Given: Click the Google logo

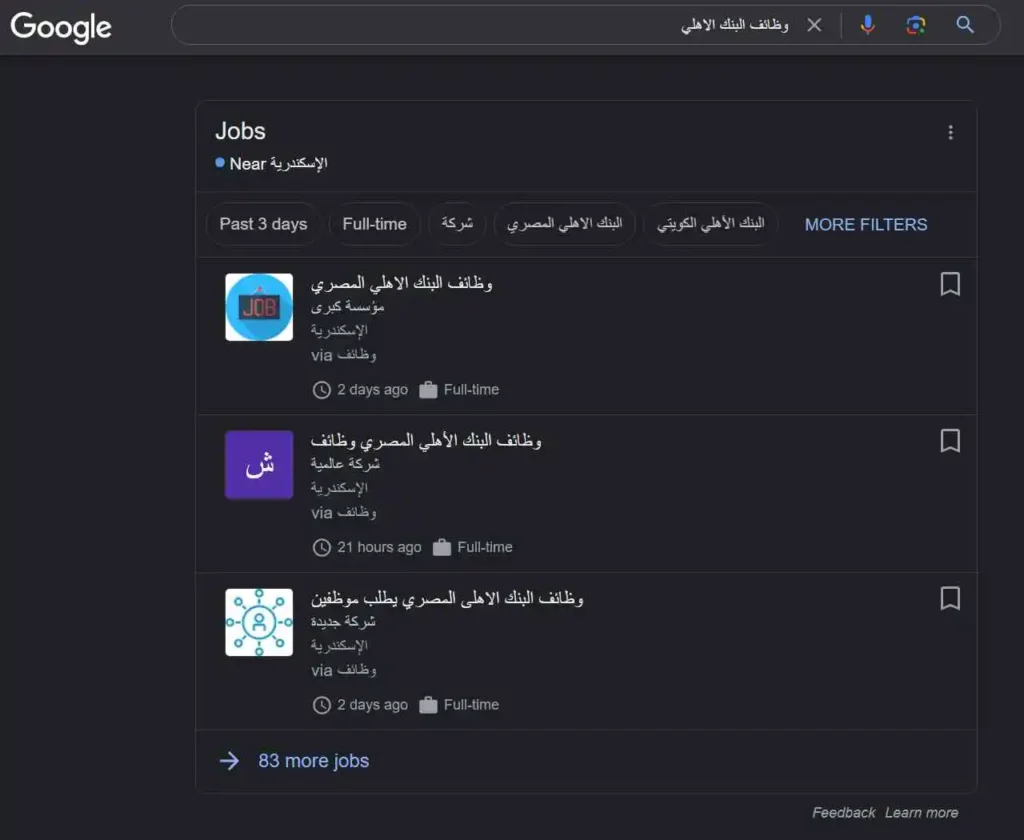Looking at the screenshot, I should coord(60,27).
